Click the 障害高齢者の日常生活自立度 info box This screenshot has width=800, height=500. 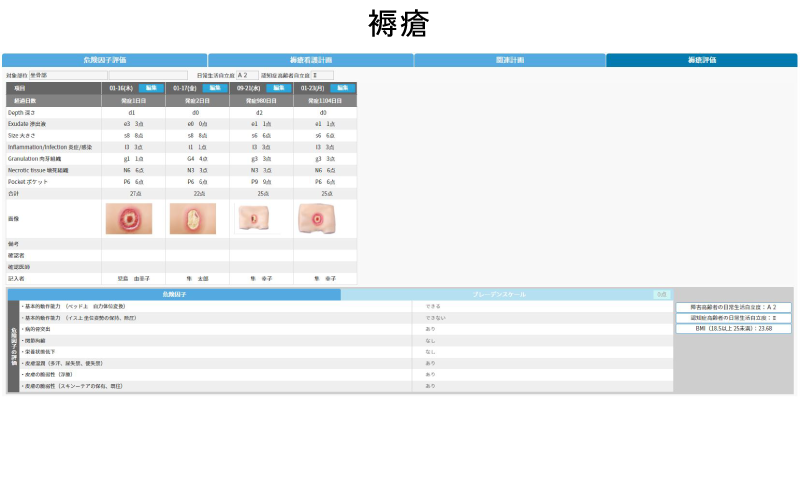pos(733,308)
